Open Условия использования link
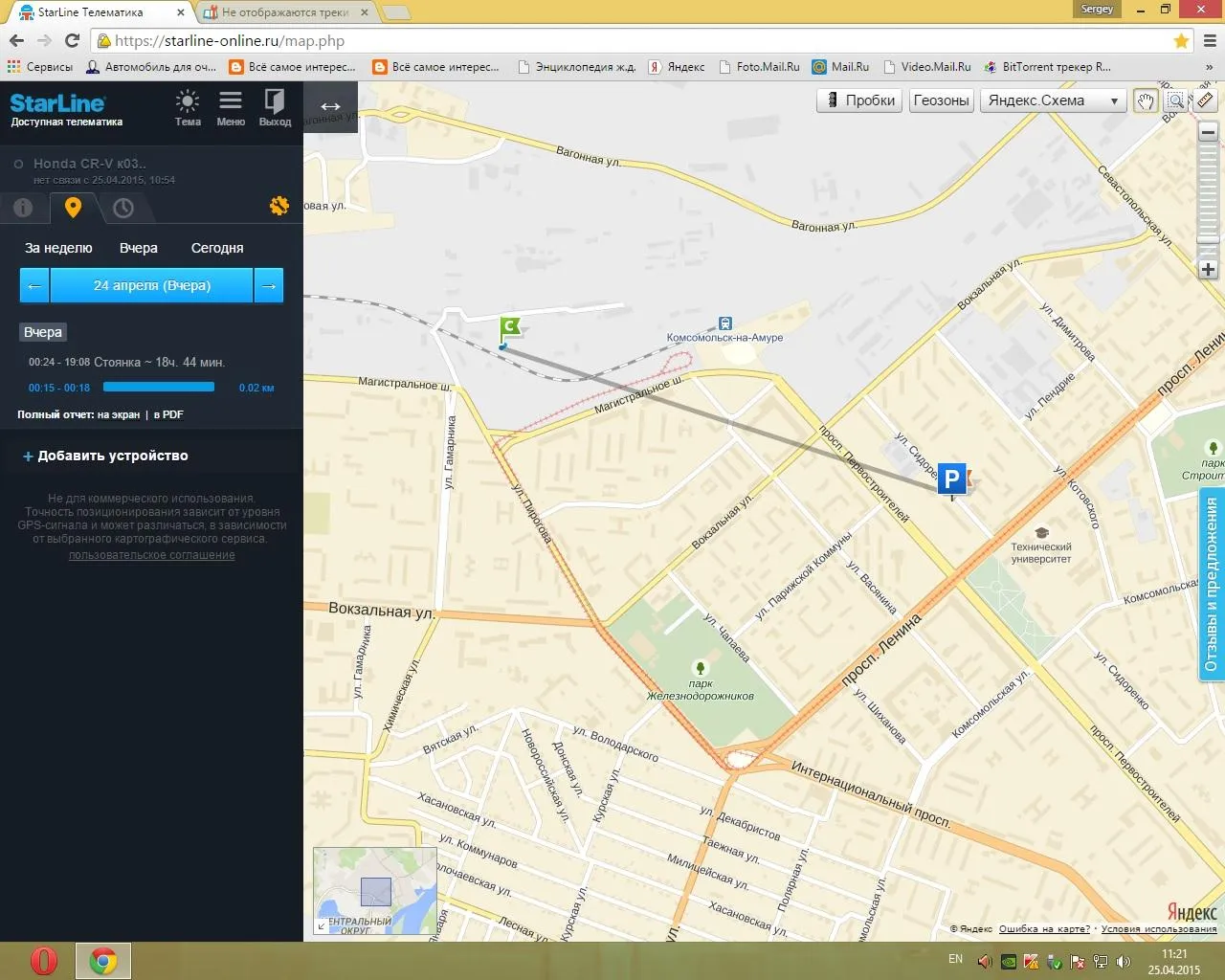 (1159, 928)
